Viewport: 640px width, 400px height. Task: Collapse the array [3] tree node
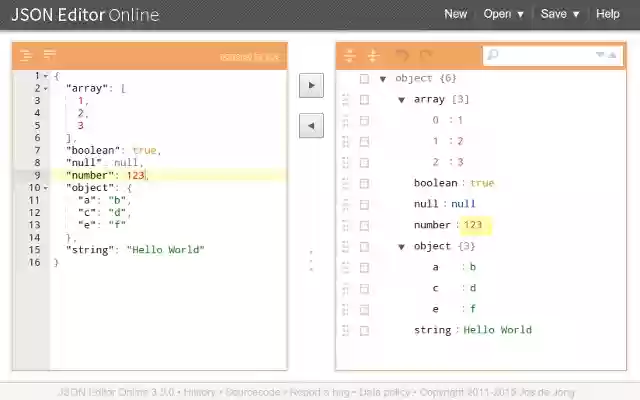click(x=402, y=100)
